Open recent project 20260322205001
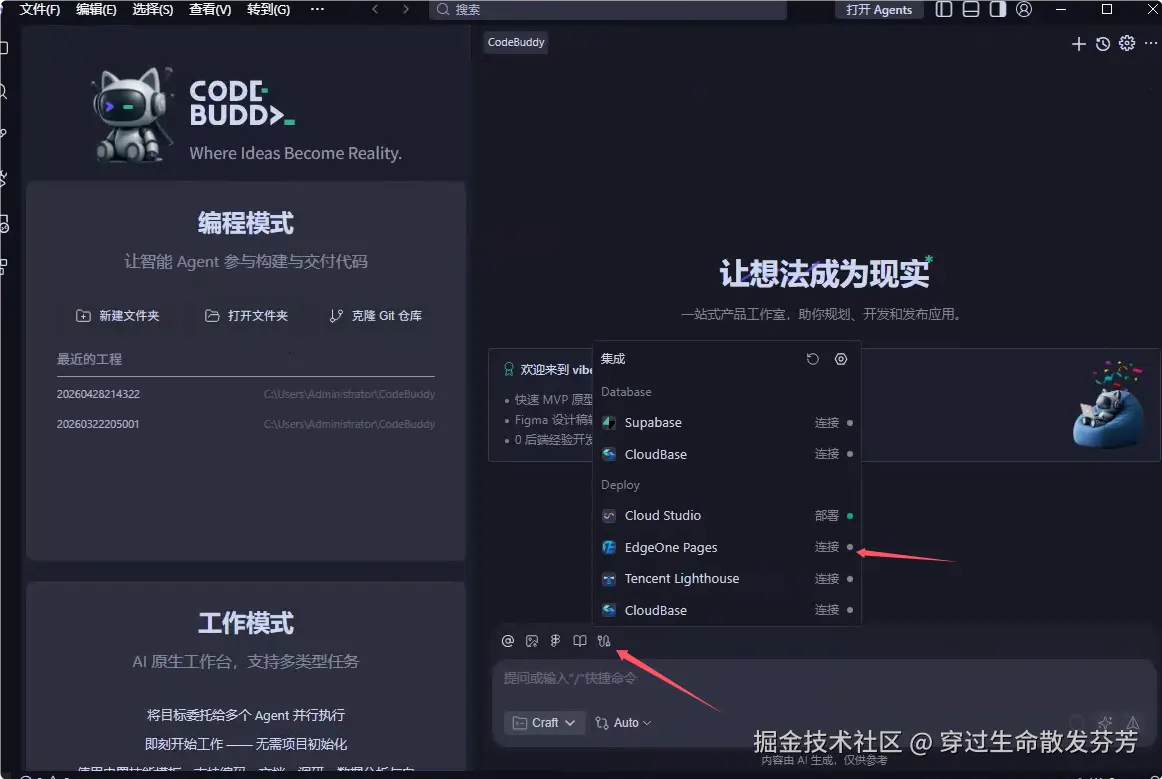The height and width of the screenshot is (779, 1162). [x=245, y=424]
